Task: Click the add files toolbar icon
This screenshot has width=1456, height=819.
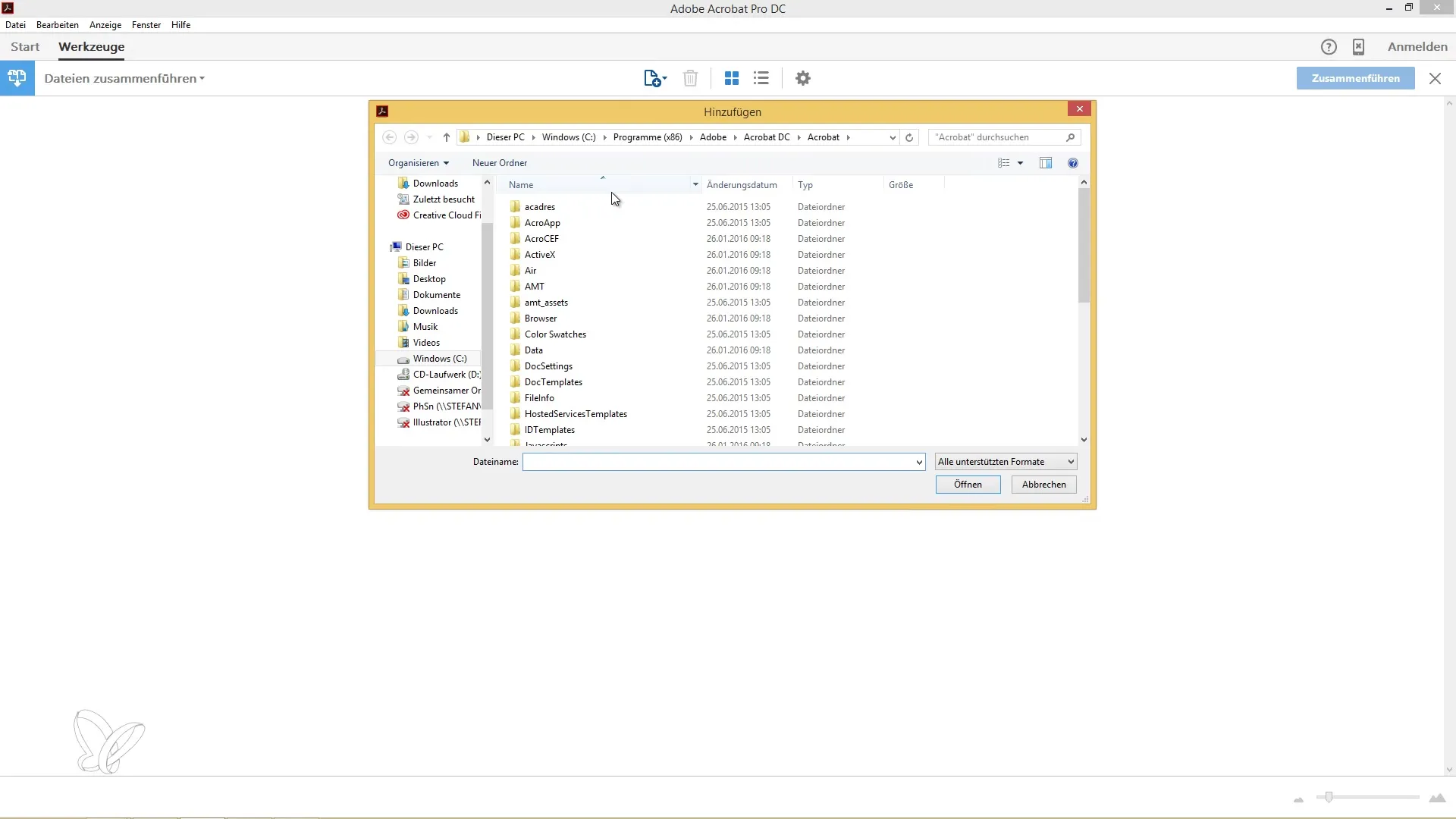Action: pos(652,78)
